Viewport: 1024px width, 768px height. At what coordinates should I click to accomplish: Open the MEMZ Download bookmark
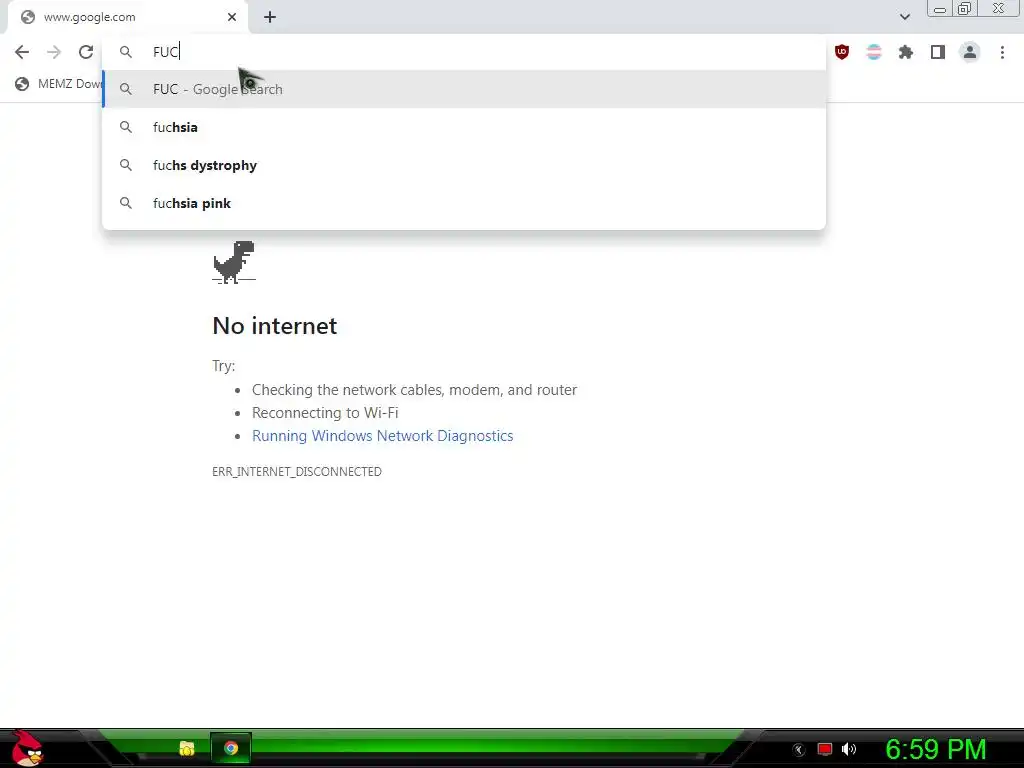(59, 84)
